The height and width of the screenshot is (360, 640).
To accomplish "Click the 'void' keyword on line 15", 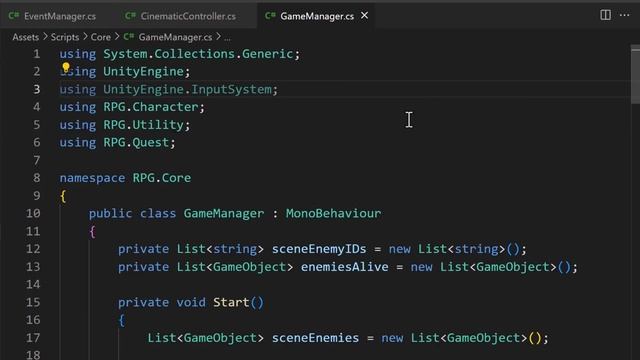I will click(x=191, y=302).
